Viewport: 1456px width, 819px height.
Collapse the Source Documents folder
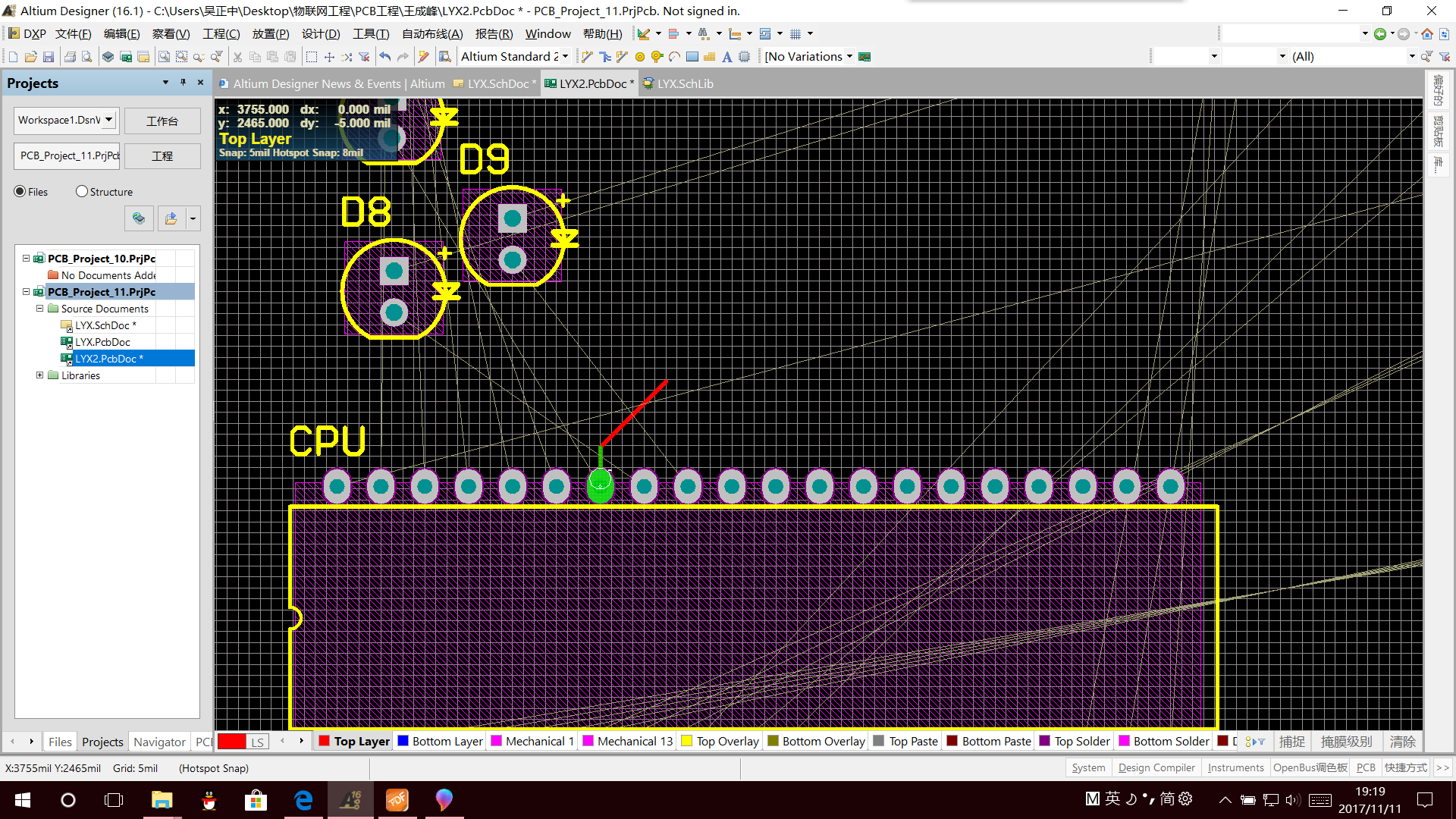pos(39,309)
